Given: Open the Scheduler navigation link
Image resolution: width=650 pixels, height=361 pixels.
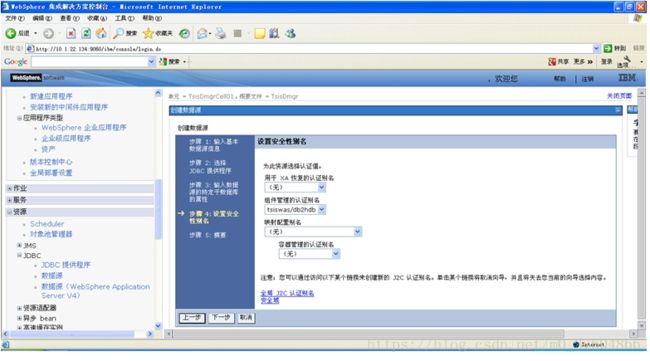Looking at the screenshot, I should 47,224.
